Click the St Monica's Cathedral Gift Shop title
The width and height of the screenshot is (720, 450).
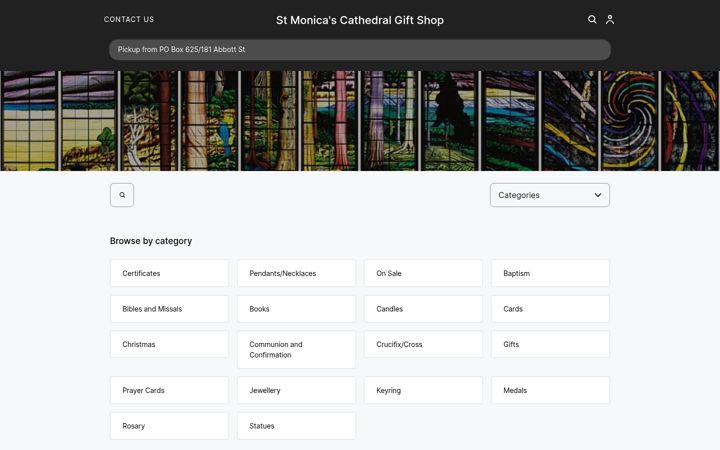pyautogui.click(x=360, y=20)
